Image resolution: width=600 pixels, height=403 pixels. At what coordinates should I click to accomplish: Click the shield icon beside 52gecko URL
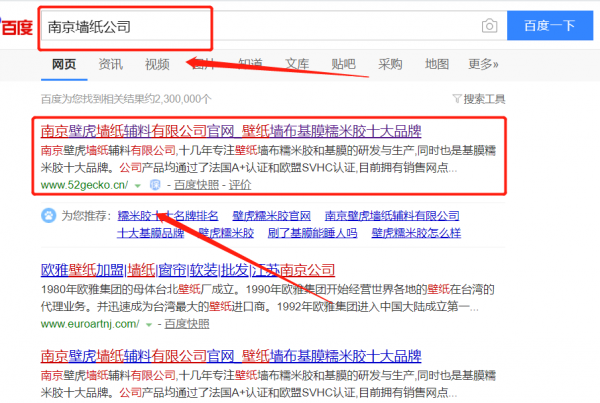pos(154,185)
